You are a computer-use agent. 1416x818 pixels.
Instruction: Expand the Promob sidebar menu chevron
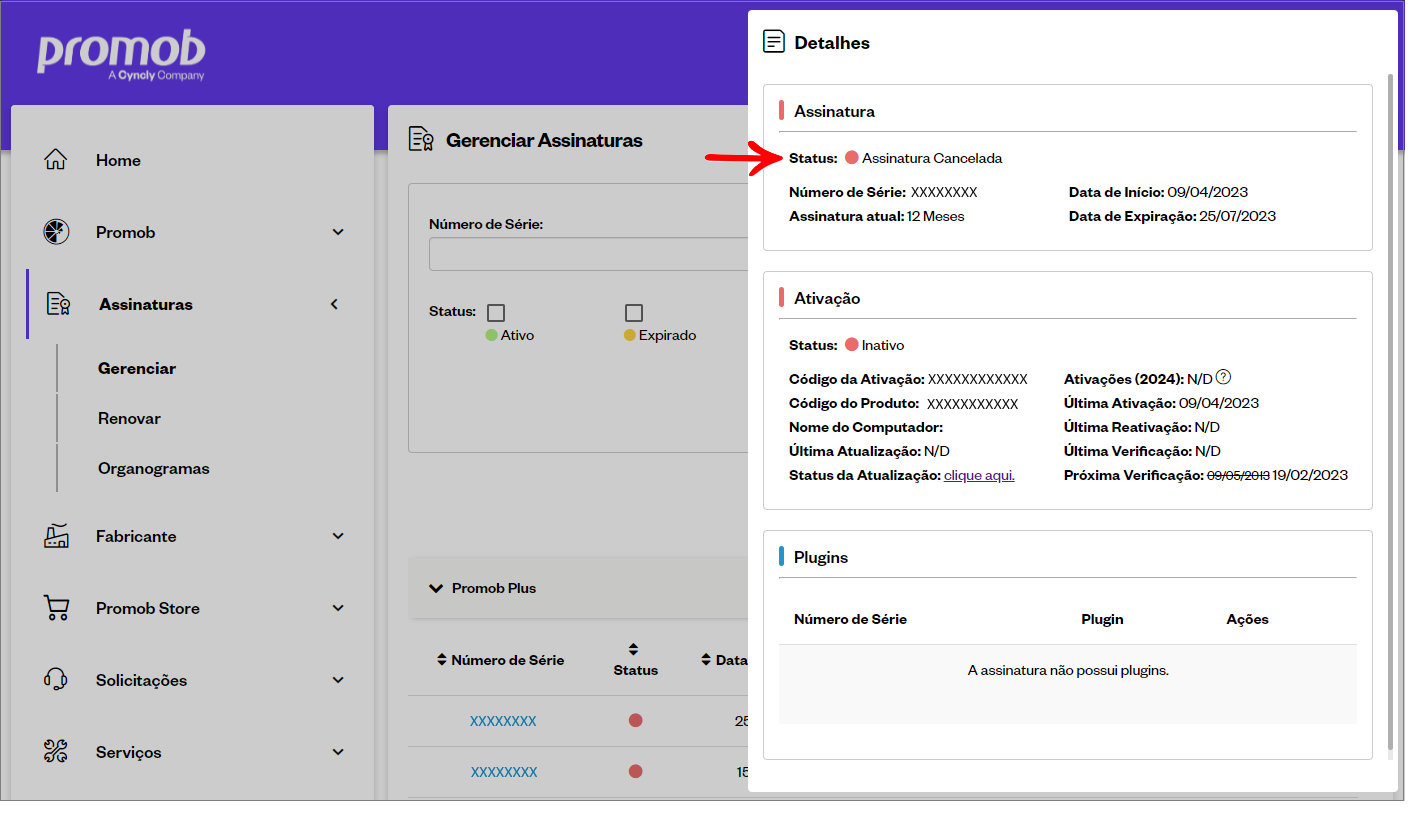click(338, 232)
